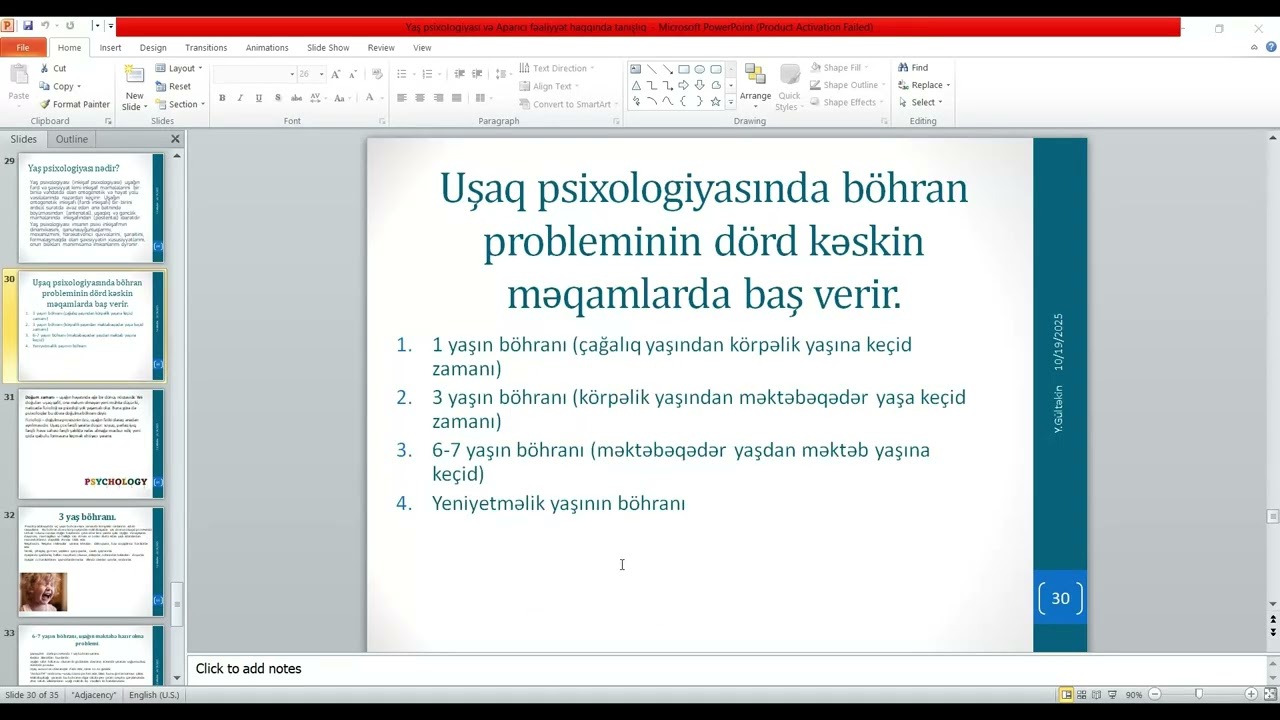This screenshot has width=1280, height=720.
Task: Switch to the Insert tab
Action: [x=110, y=47]
